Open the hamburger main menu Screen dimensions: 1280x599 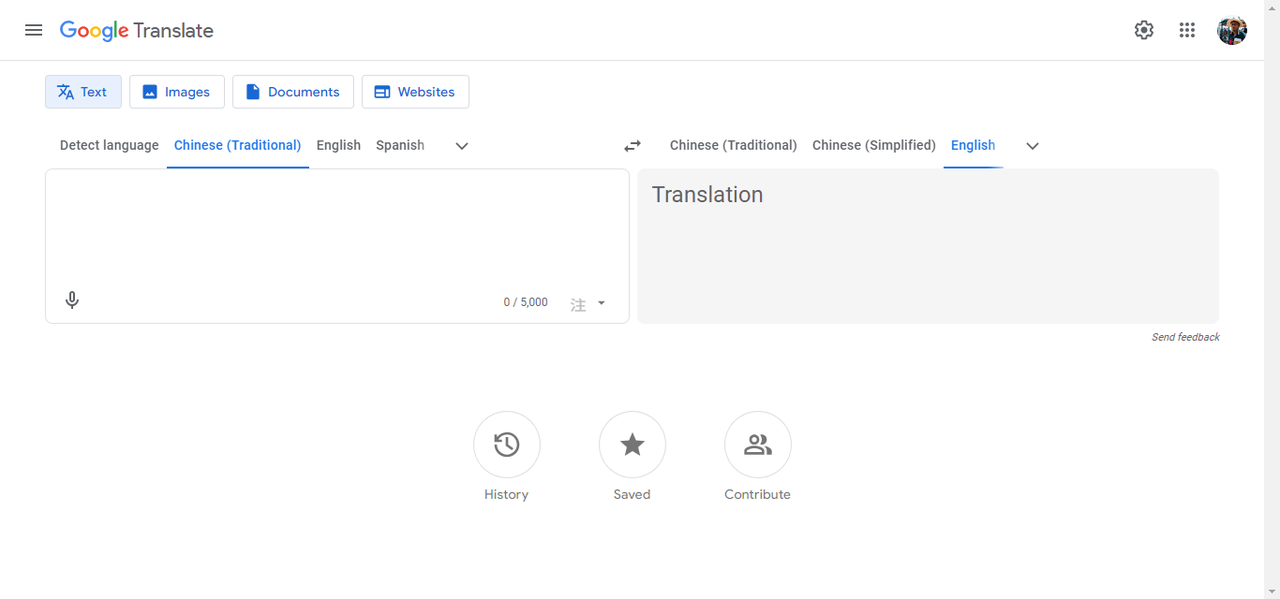pos(34,30)
